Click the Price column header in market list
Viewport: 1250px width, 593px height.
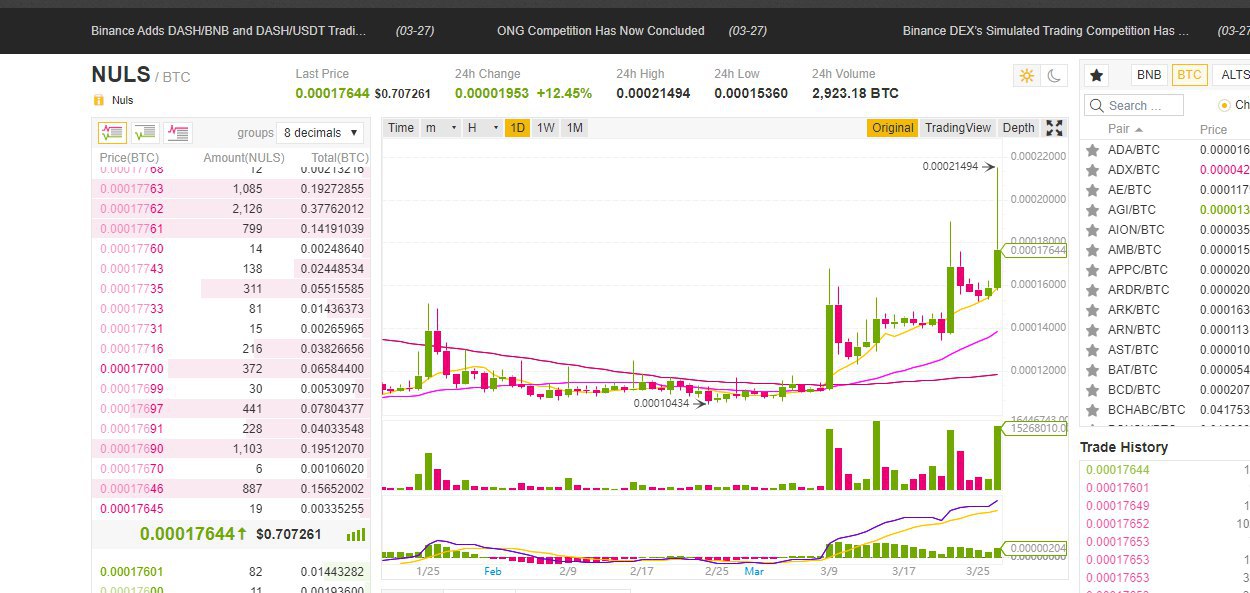click(x=1213, y=130)
